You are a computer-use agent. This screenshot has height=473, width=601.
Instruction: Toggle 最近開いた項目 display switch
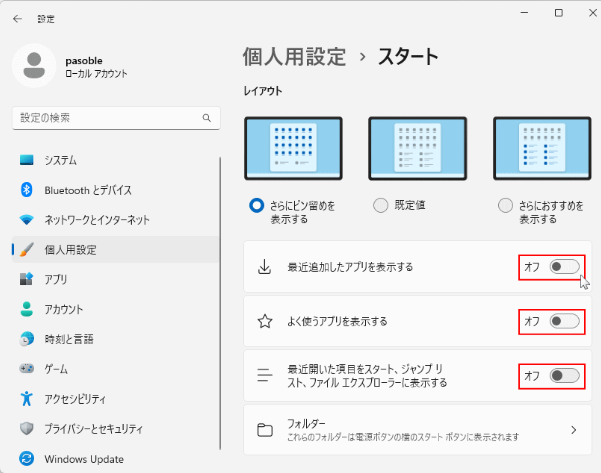click(x=564, y=376)
